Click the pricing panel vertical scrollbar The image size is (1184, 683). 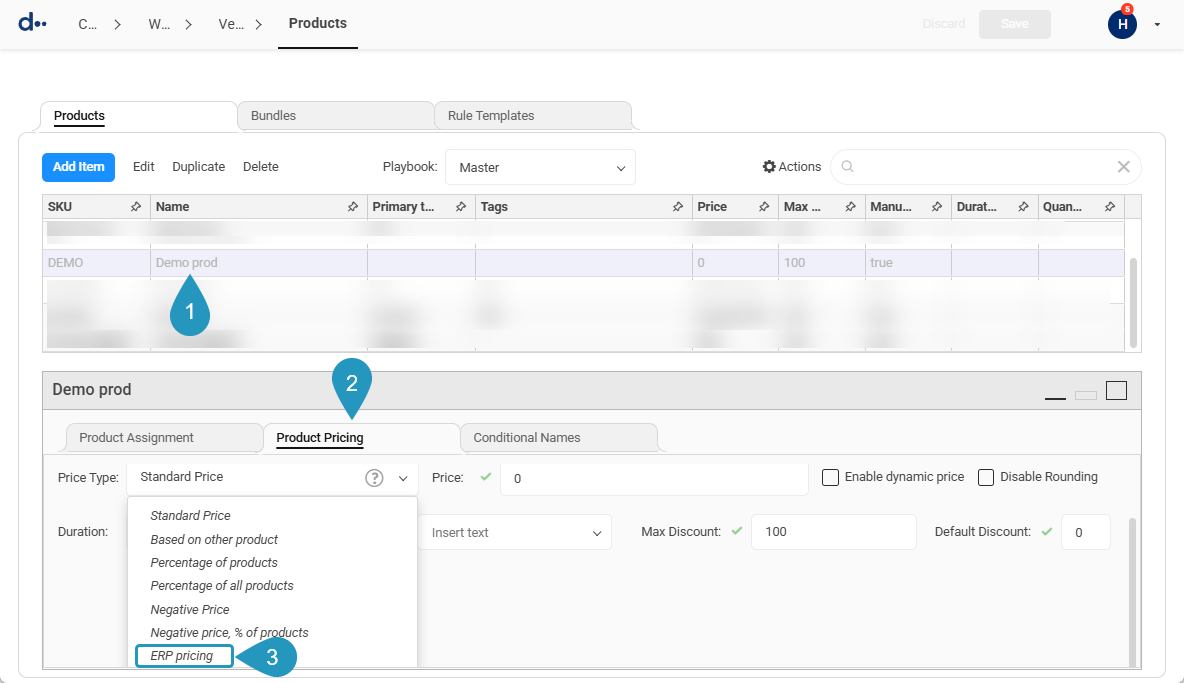point(1132,591)
